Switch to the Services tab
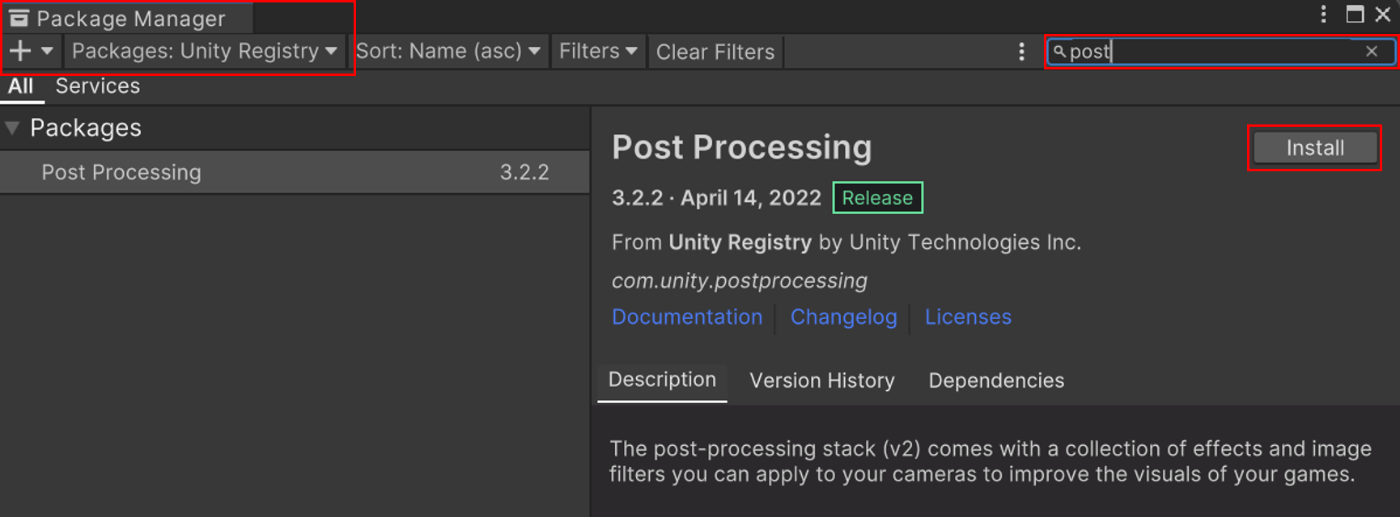Image resolution: width=1400 pixels, height=517 pixels. pyautogui.click(x=98, y=87)
